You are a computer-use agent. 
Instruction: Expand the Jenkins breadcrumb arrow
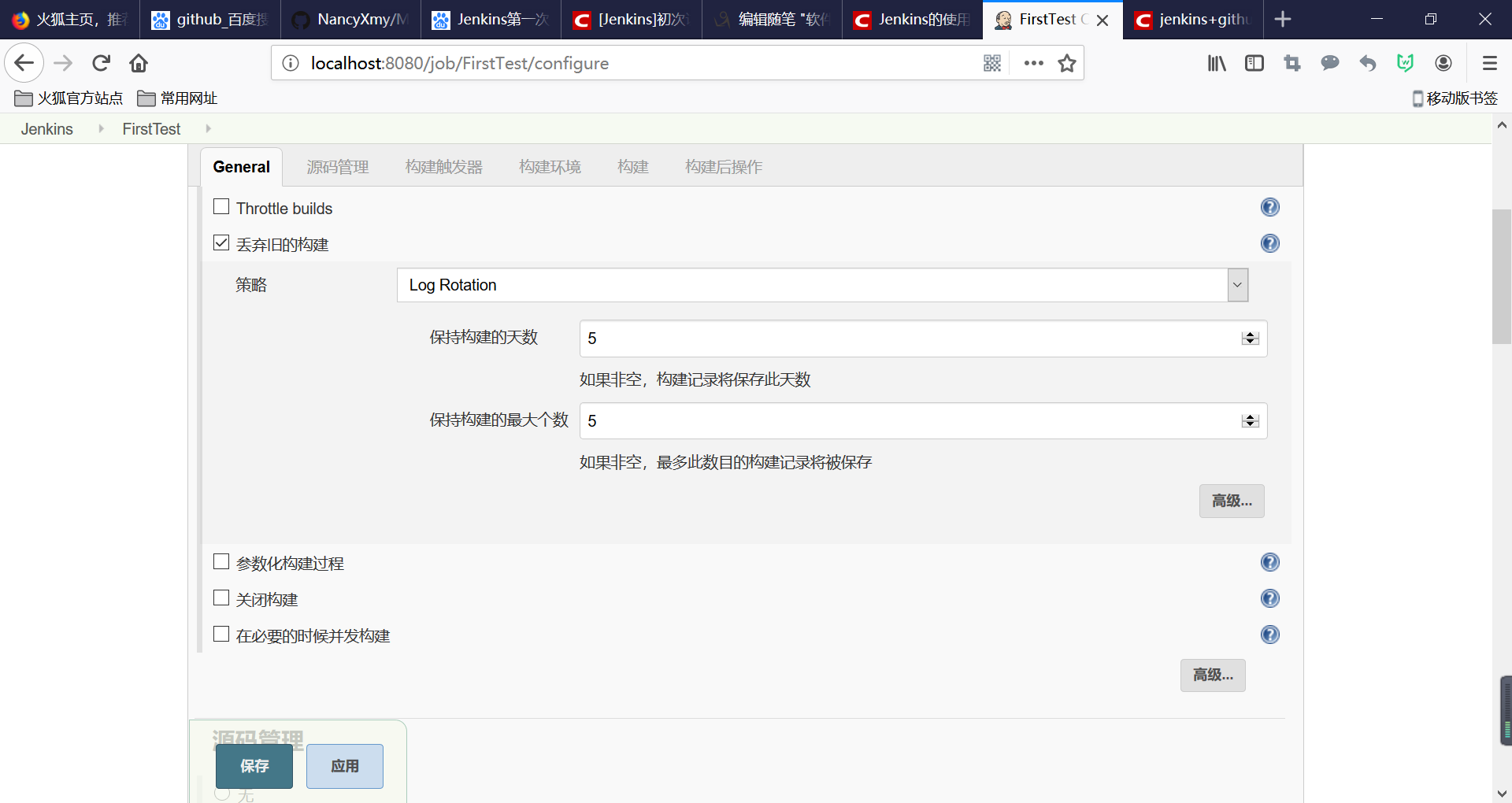101,128
